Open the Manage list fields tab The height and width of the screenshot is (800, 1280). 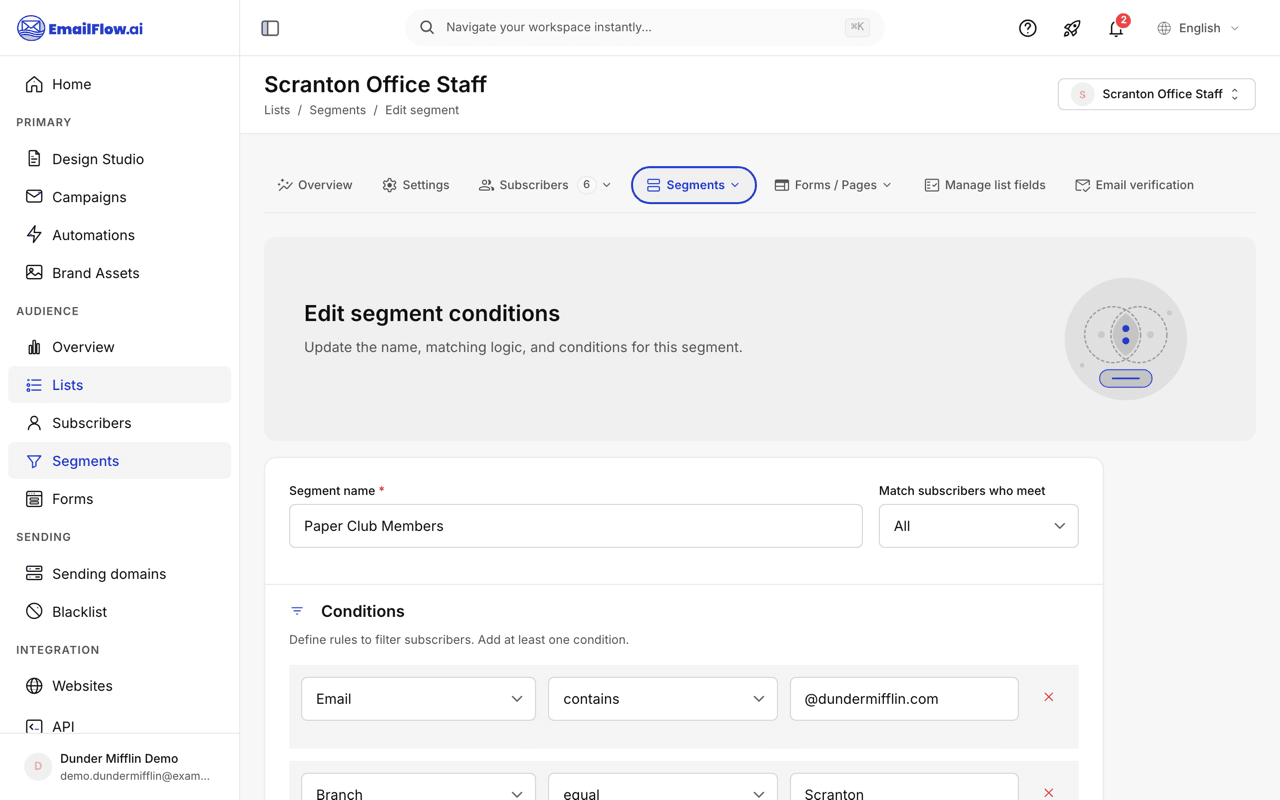(985, 185)
